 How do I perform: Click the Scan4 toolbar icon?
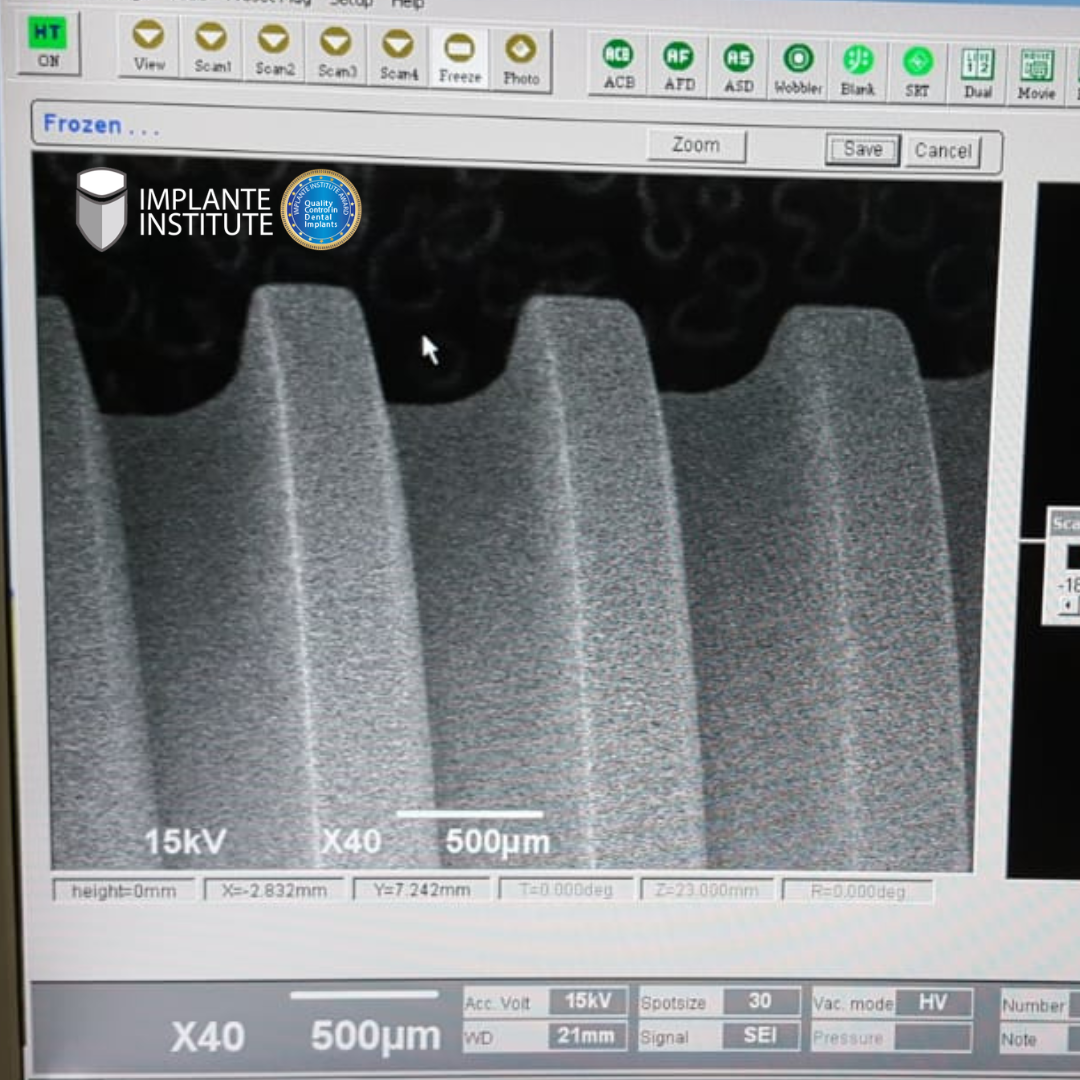coord(398,55)
